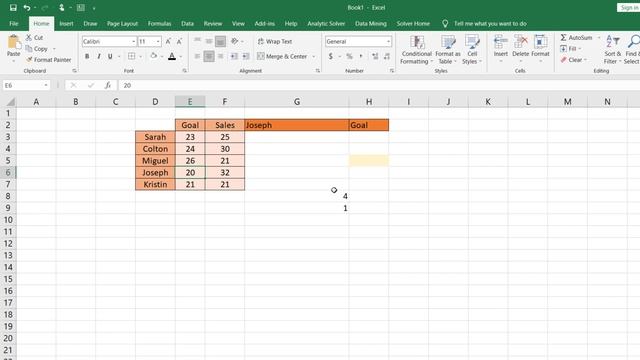This screenshot has height=360, width=640.
Task: Apply the Fill Color bucket
Action: pos(153,56)
